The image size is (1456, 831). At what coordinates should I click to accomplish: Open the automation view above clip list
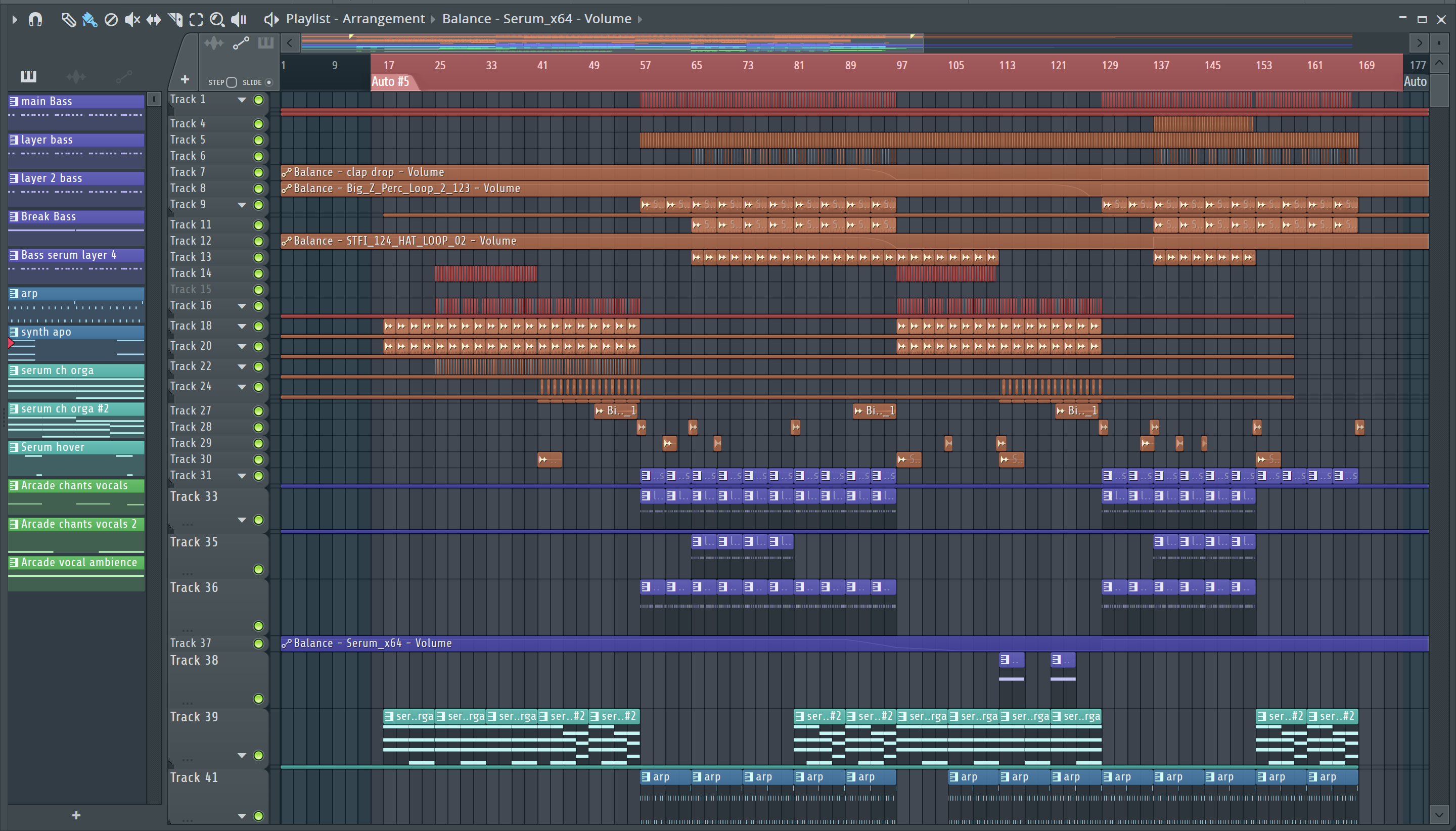coord(124,76)
